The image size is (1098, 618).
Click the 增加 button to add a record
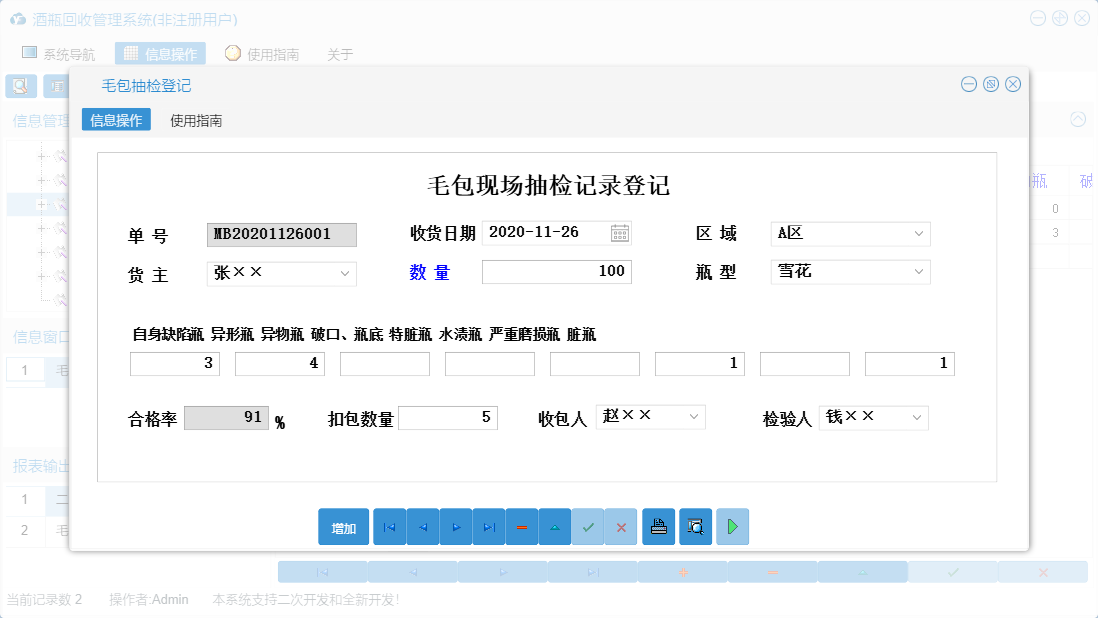click(x=343, y=527)
